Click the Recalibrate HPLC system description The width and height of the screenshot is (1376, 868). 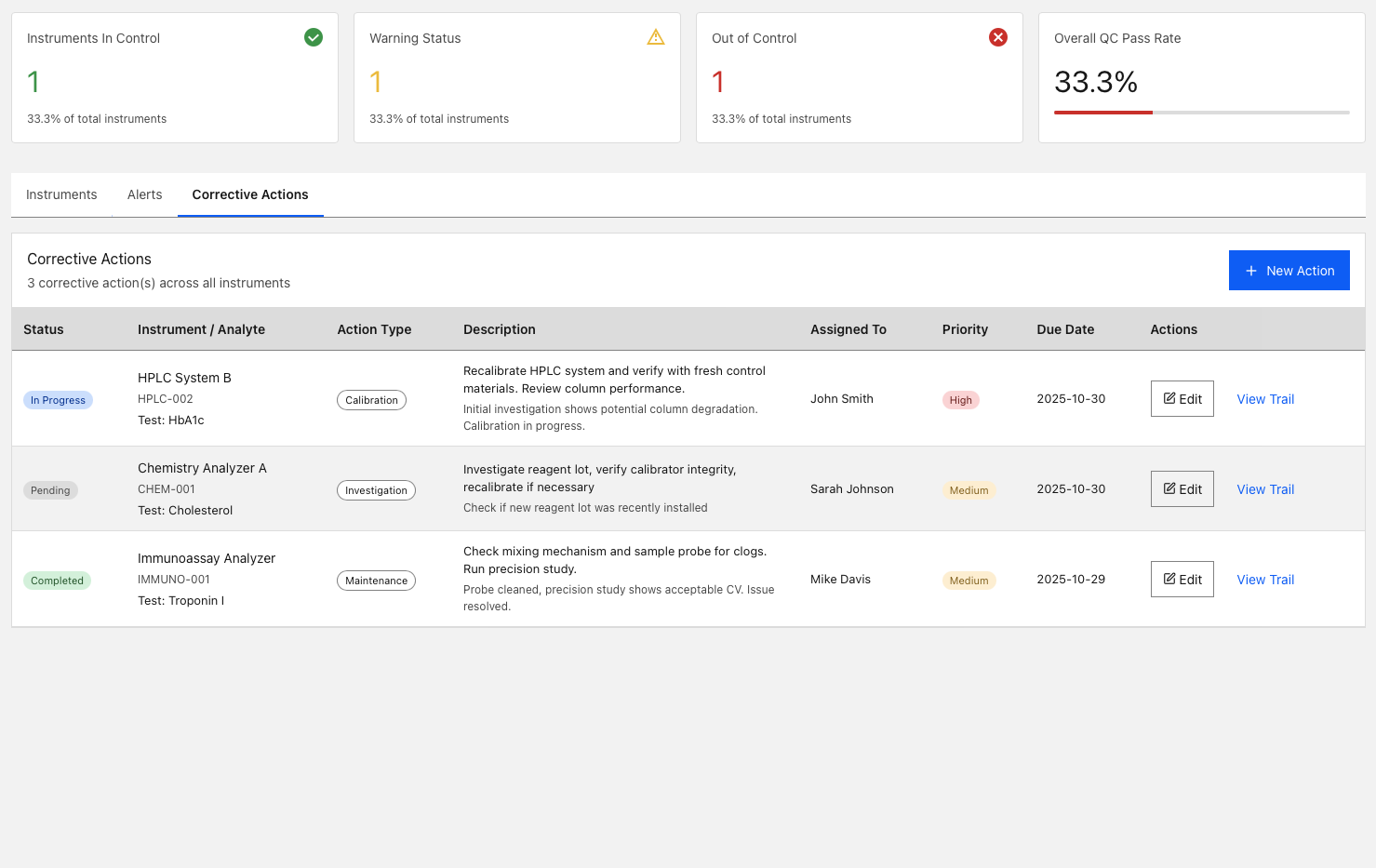point(614,380)
